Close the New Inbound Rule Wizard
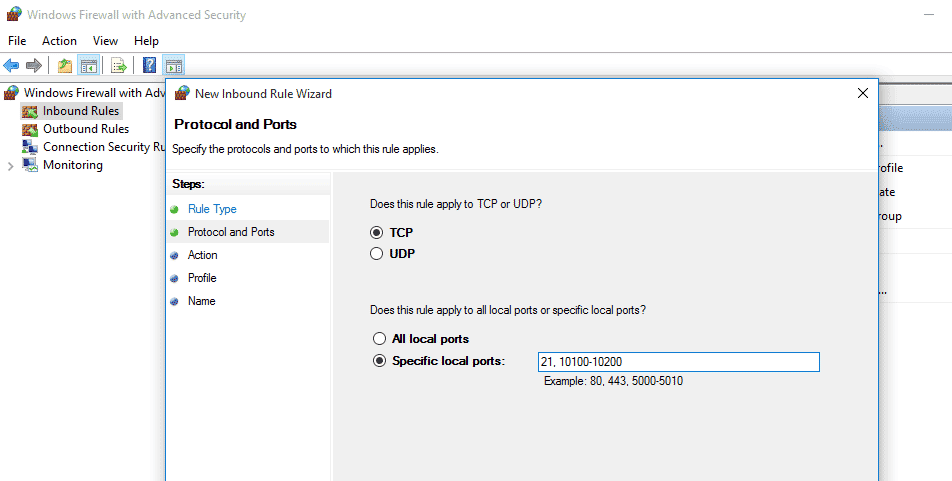 click(x=863, y=93)
